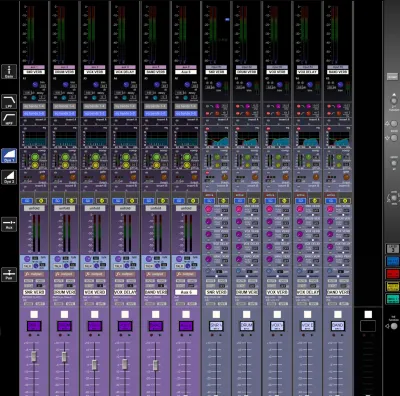Click the Aux 6 name label above the fader

[x=186, y=292]
